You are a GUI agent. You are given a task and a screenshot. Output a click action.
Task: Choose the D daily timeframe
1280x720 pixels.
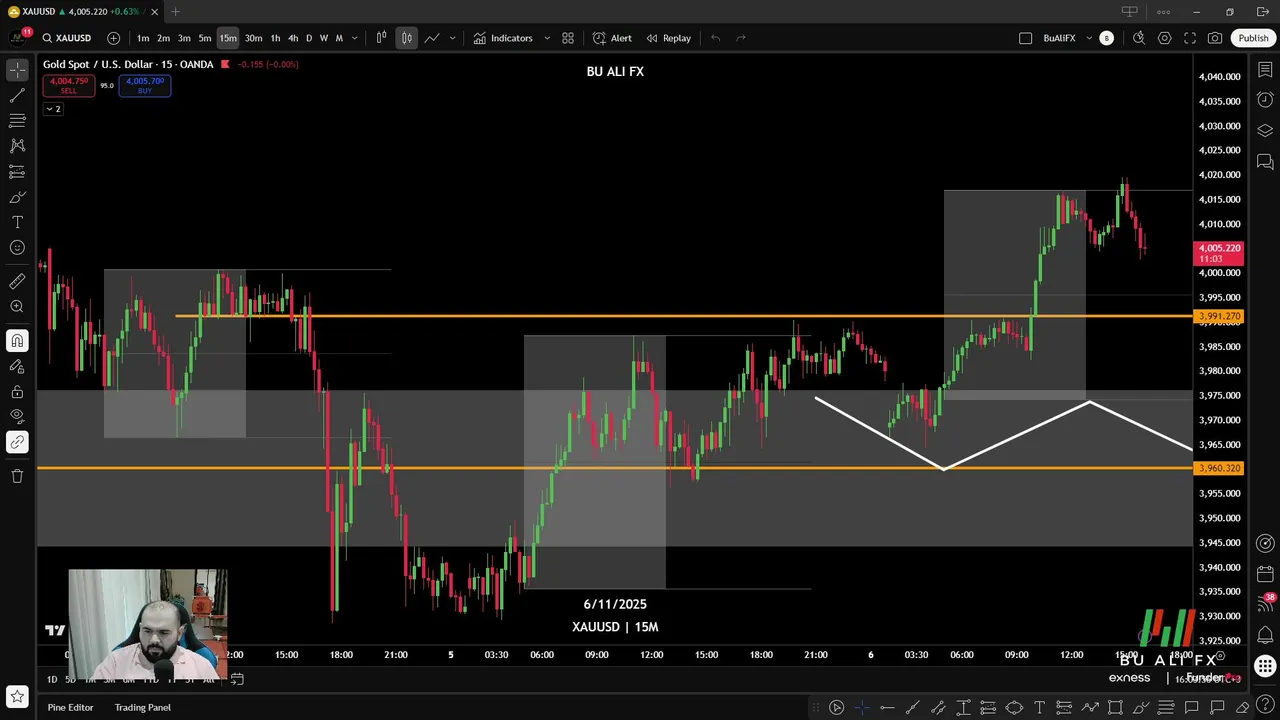pos(309,38)
